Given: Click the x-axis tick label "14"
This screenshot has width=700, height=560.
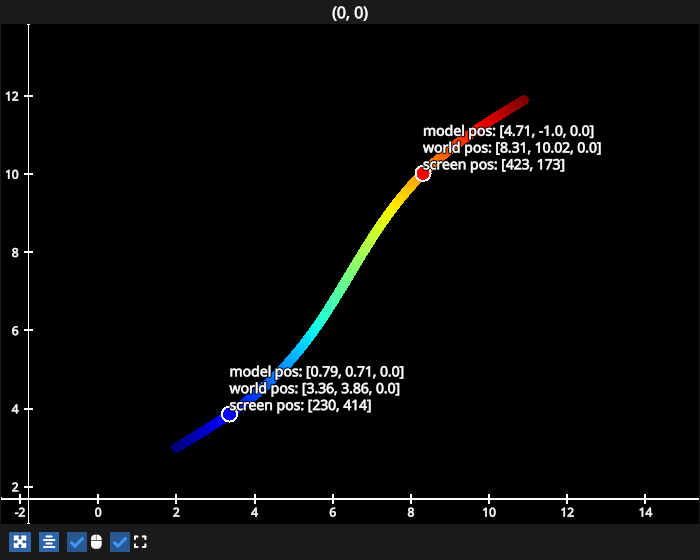Looking at the screenshot, I should coord(645,512).
